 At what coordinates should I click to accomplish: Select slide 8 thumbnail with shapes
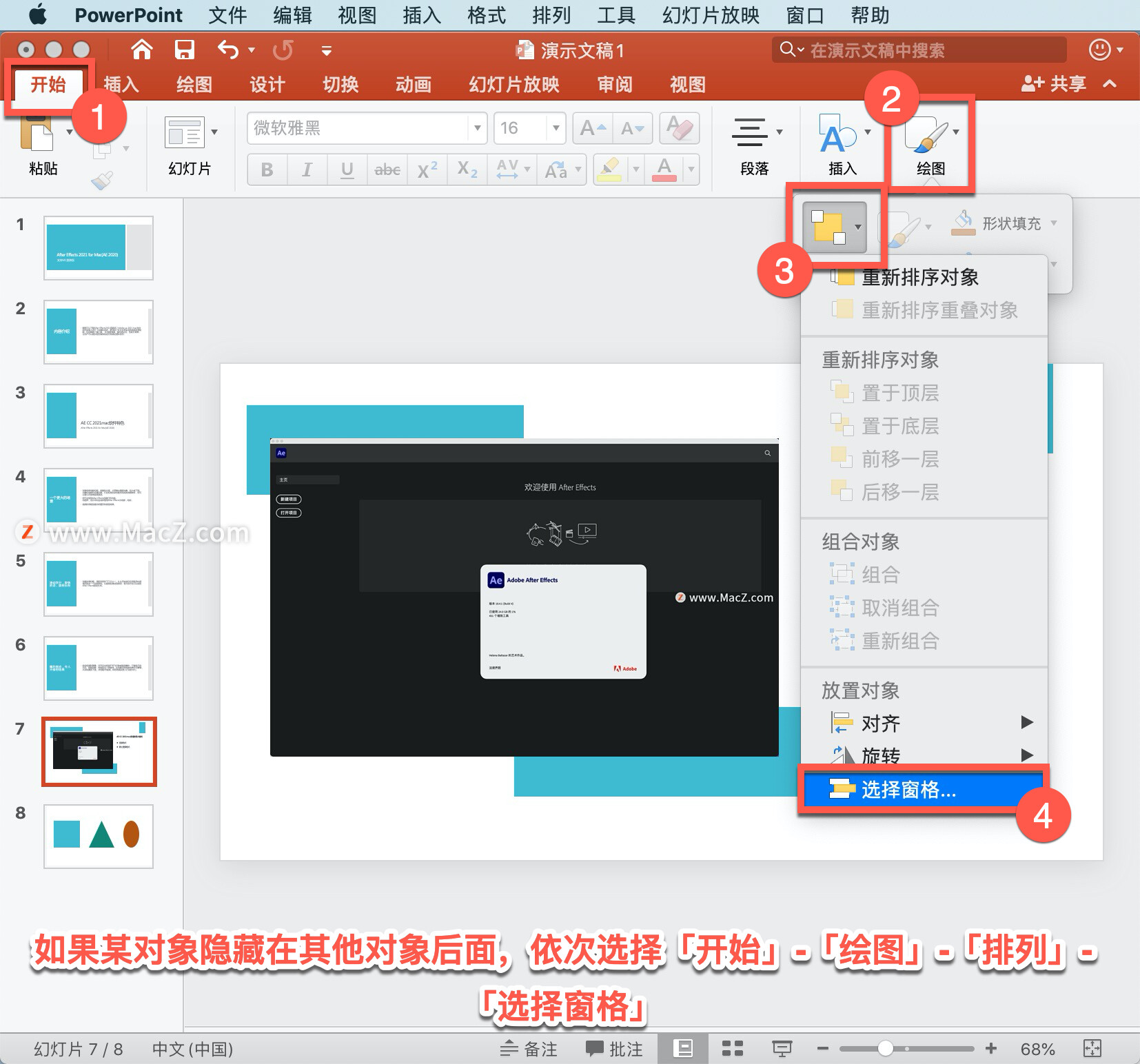99,836
